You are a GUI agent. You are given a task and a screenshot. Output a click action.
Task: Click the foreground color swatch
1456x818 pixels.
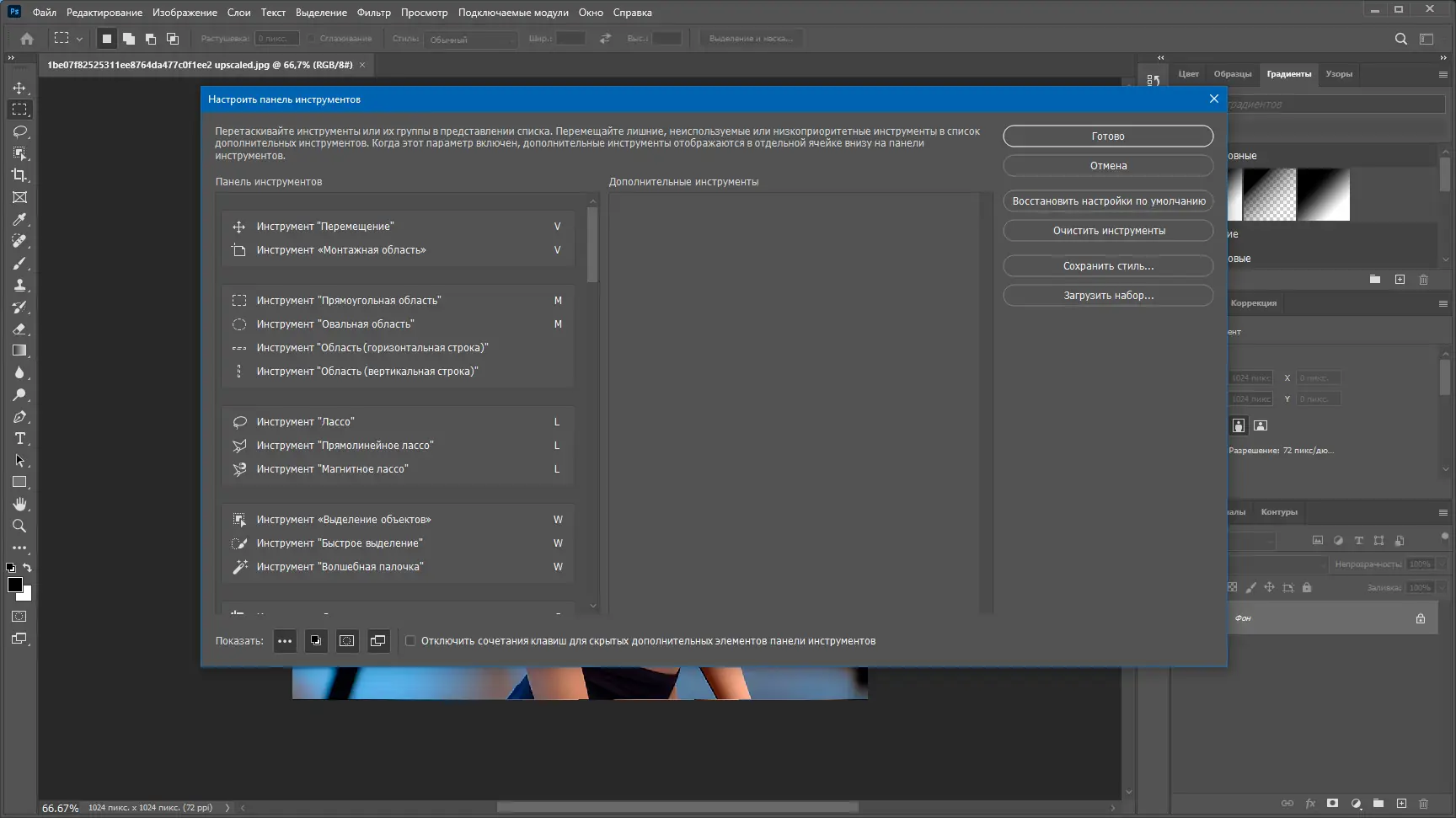[x=13, y=584]
